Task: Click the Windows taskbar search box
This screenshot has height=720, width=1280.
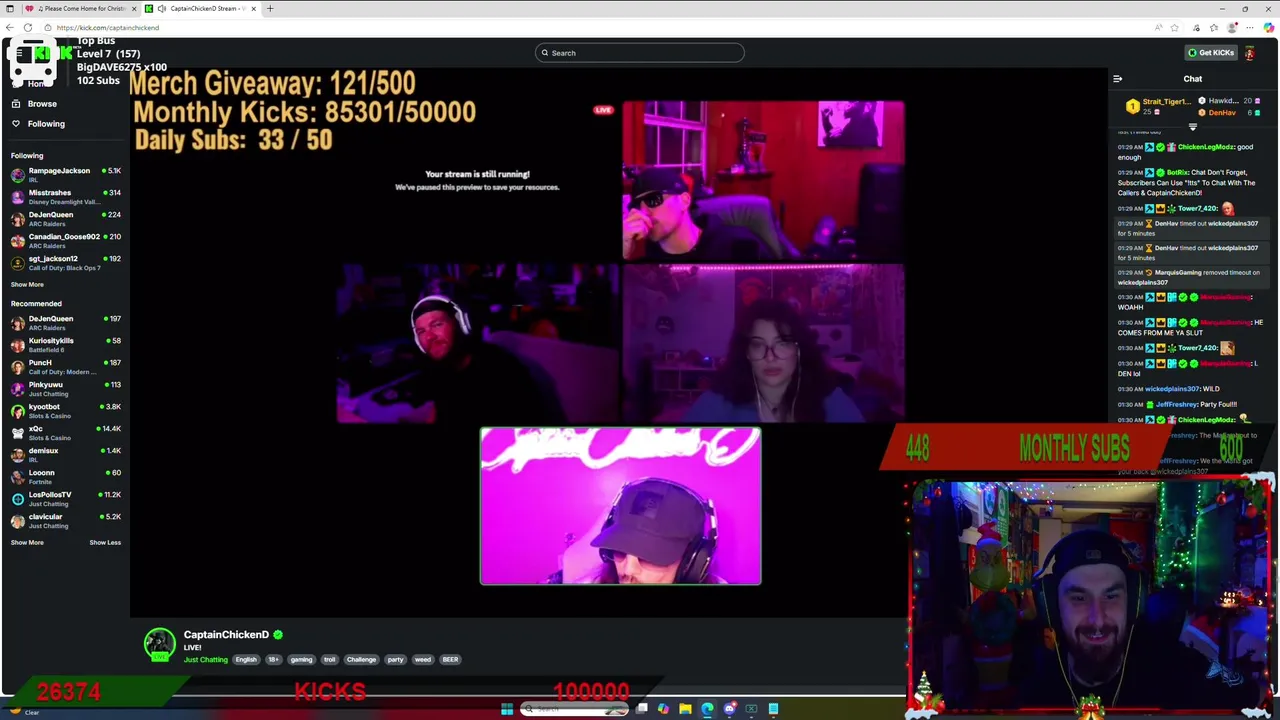Action: [575, 709]
